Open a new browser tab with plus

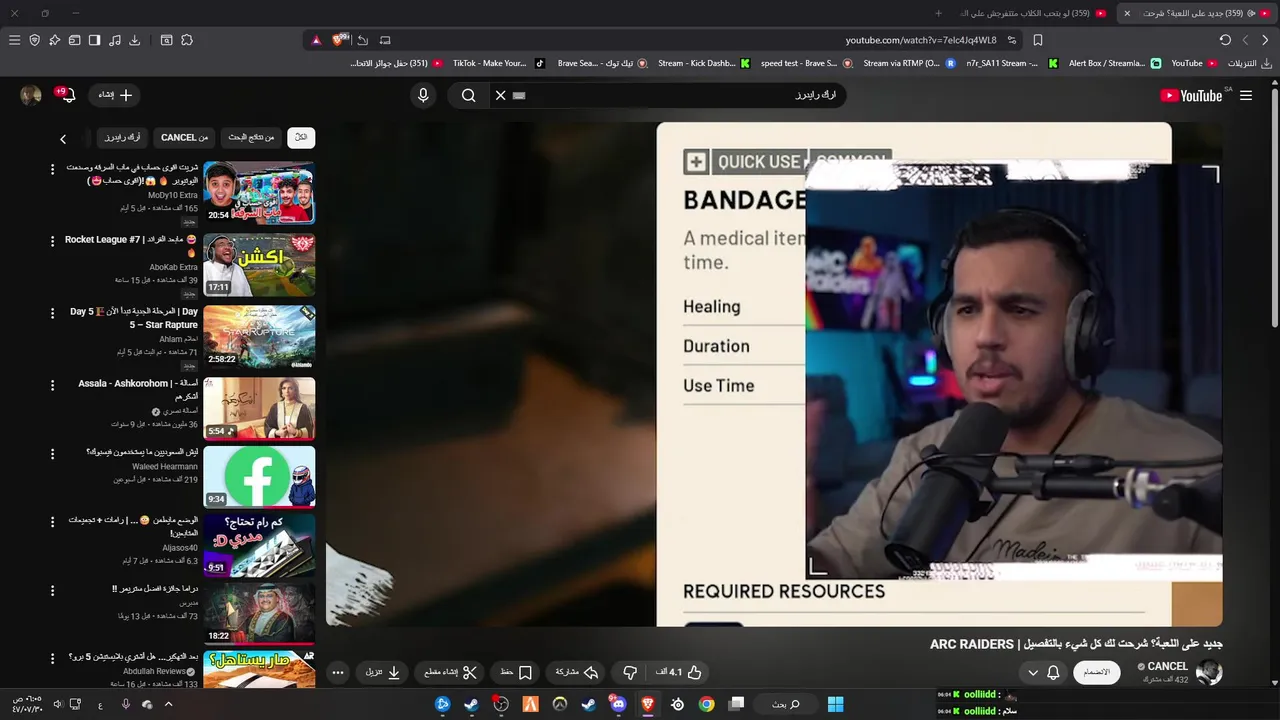click(938, 13)
